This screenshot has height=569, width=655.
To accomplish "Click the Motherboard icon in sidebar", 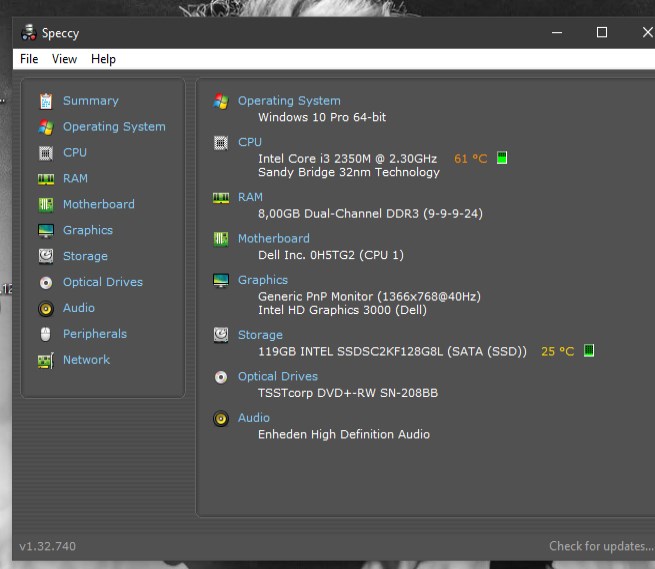I will click(46, 205).
